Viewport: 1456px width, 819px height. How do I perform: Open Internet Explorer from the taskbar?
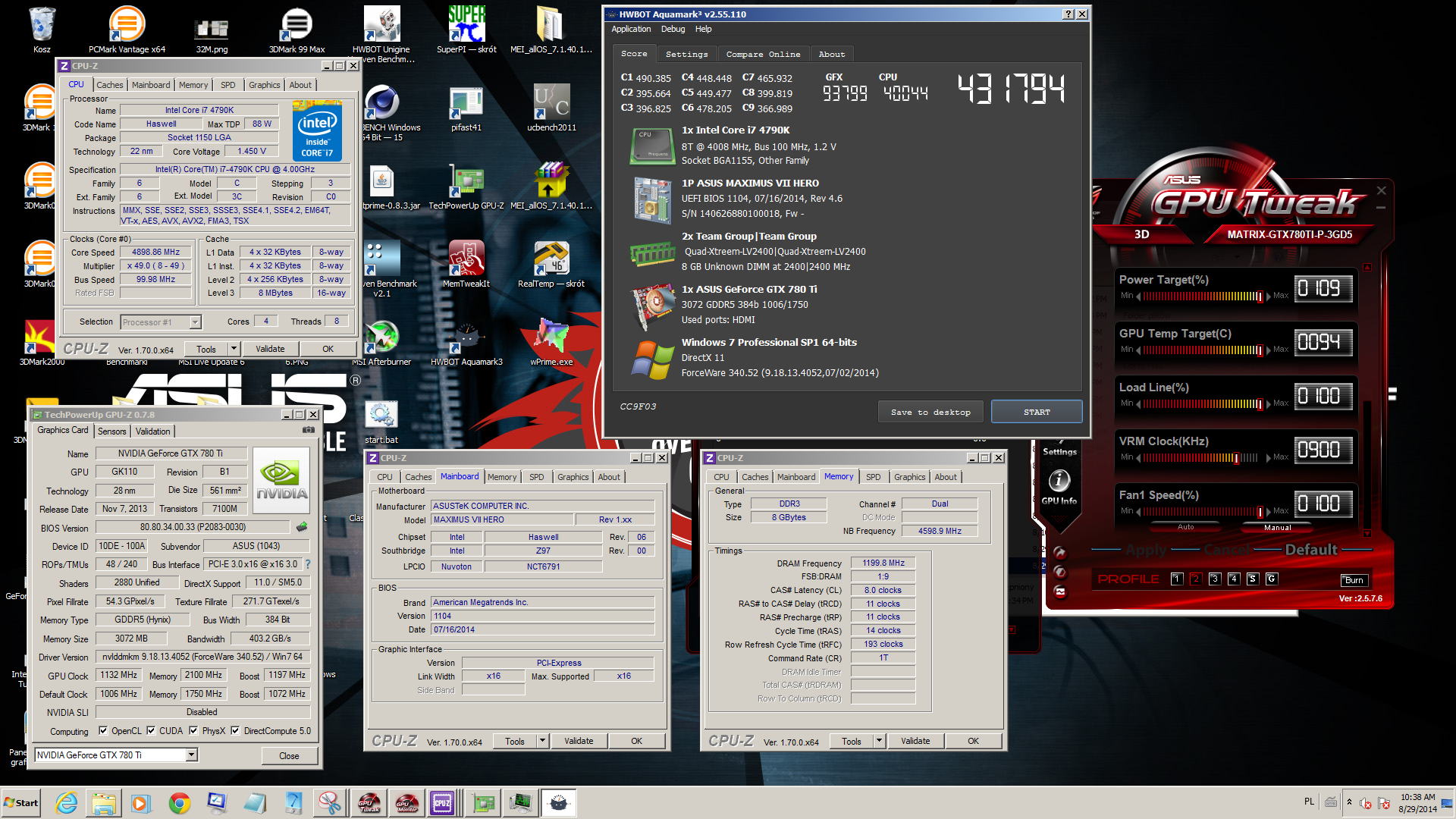pyautogui.click(x=67, y=803)
